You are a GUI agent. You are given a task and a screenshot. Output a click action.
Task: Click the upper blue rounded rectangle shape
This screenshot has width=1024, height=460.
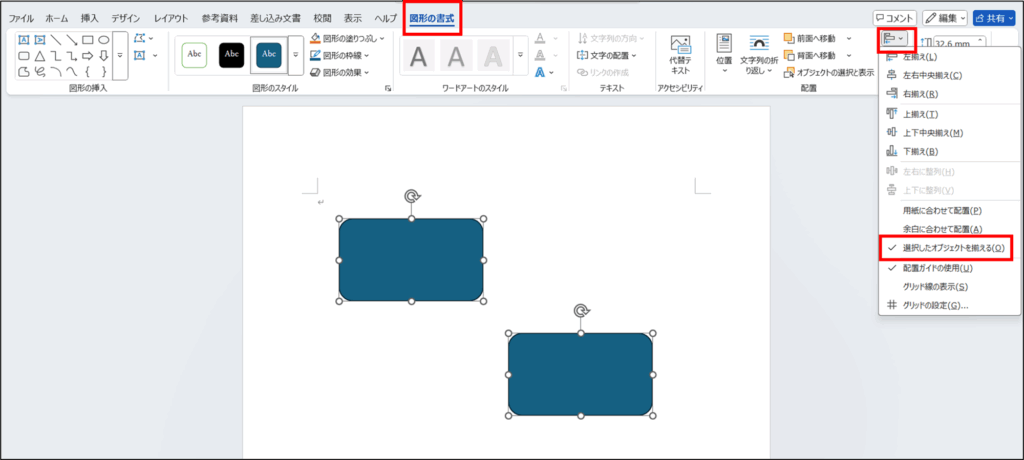[411, 260]
